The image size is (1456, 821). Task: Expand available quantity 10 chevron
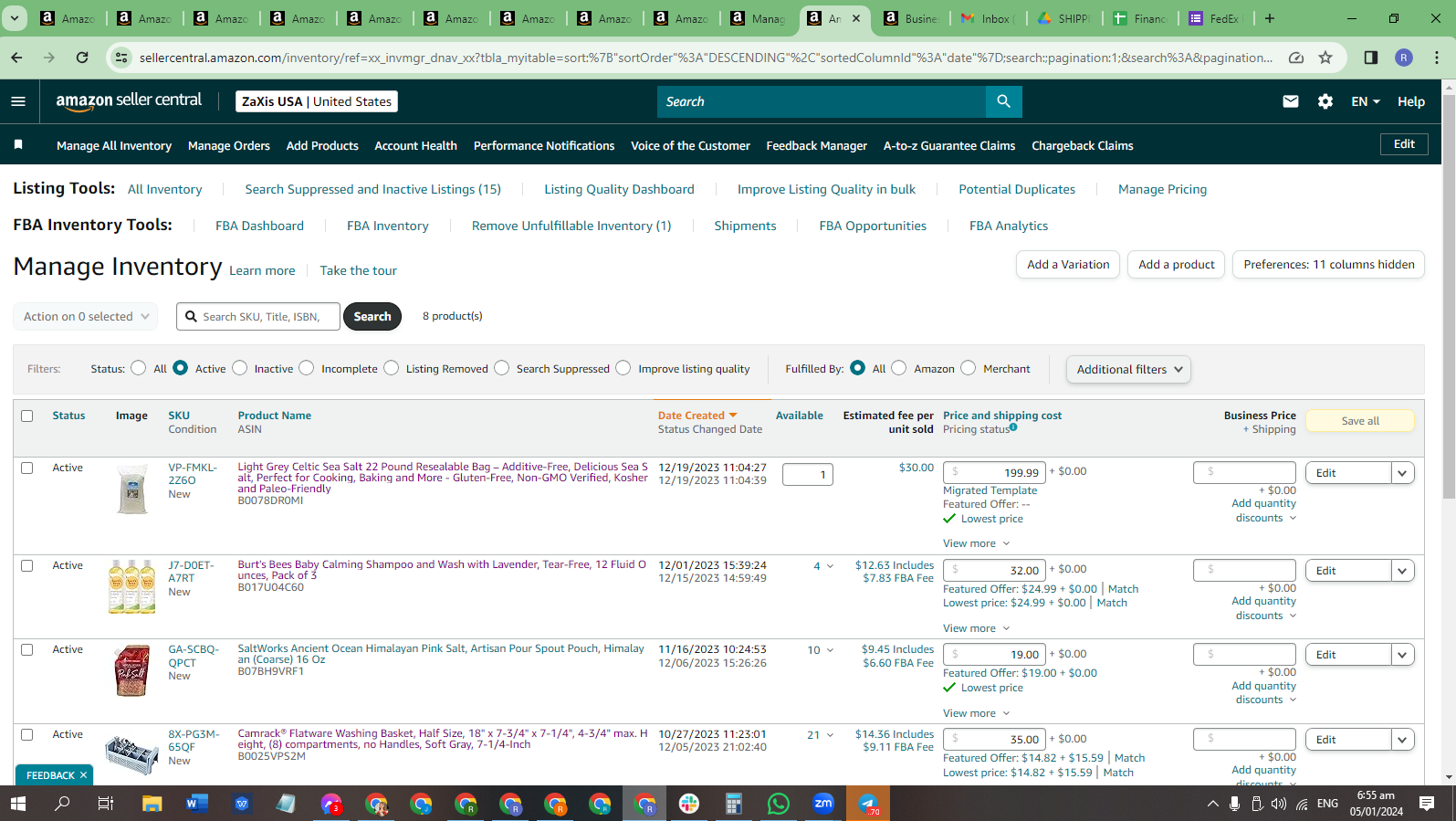(x=830, y=650)
